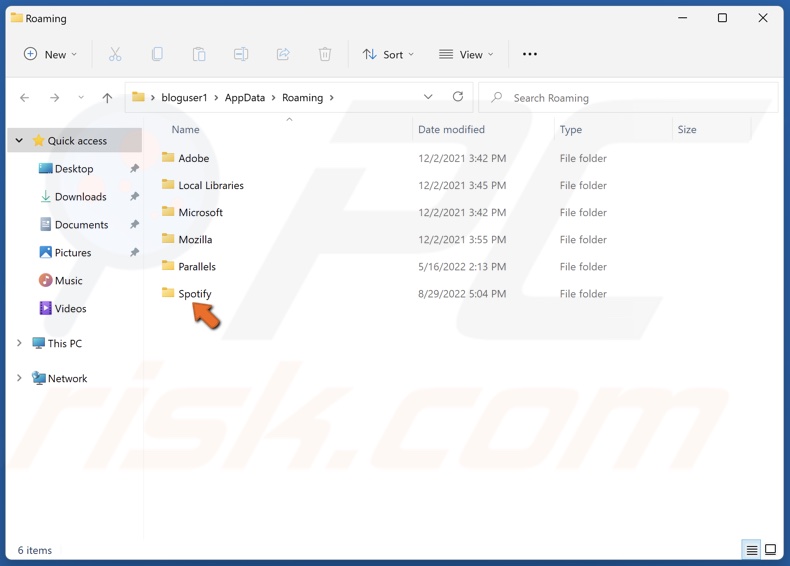
Task: Open the See more ellipsis menu
Action: tap(530, 54)
